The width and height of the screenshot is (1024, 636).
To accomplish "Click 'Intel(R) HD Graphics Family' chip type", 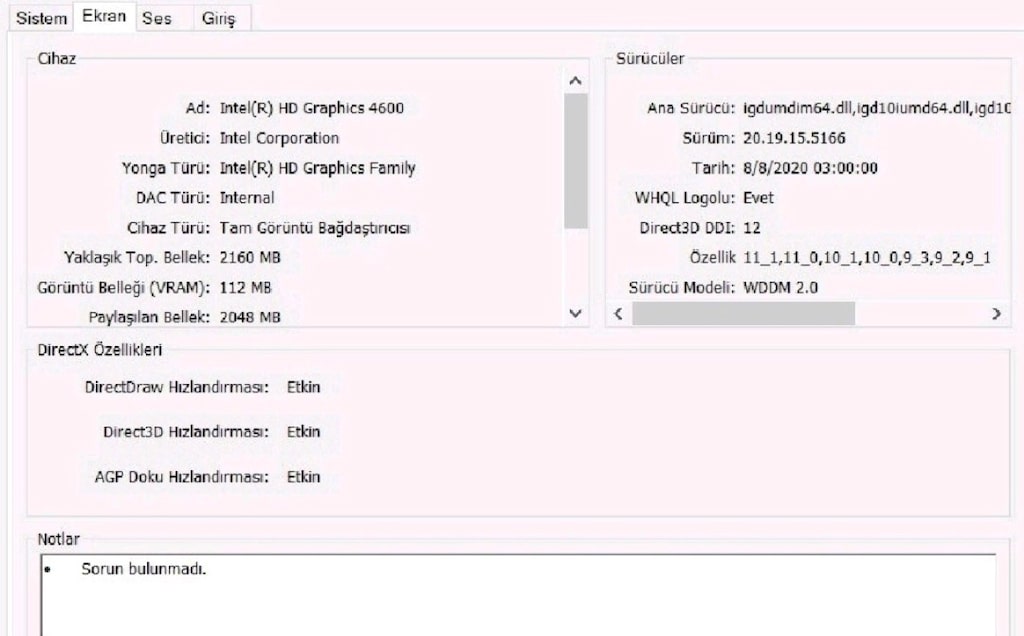I will click(317, 168).
